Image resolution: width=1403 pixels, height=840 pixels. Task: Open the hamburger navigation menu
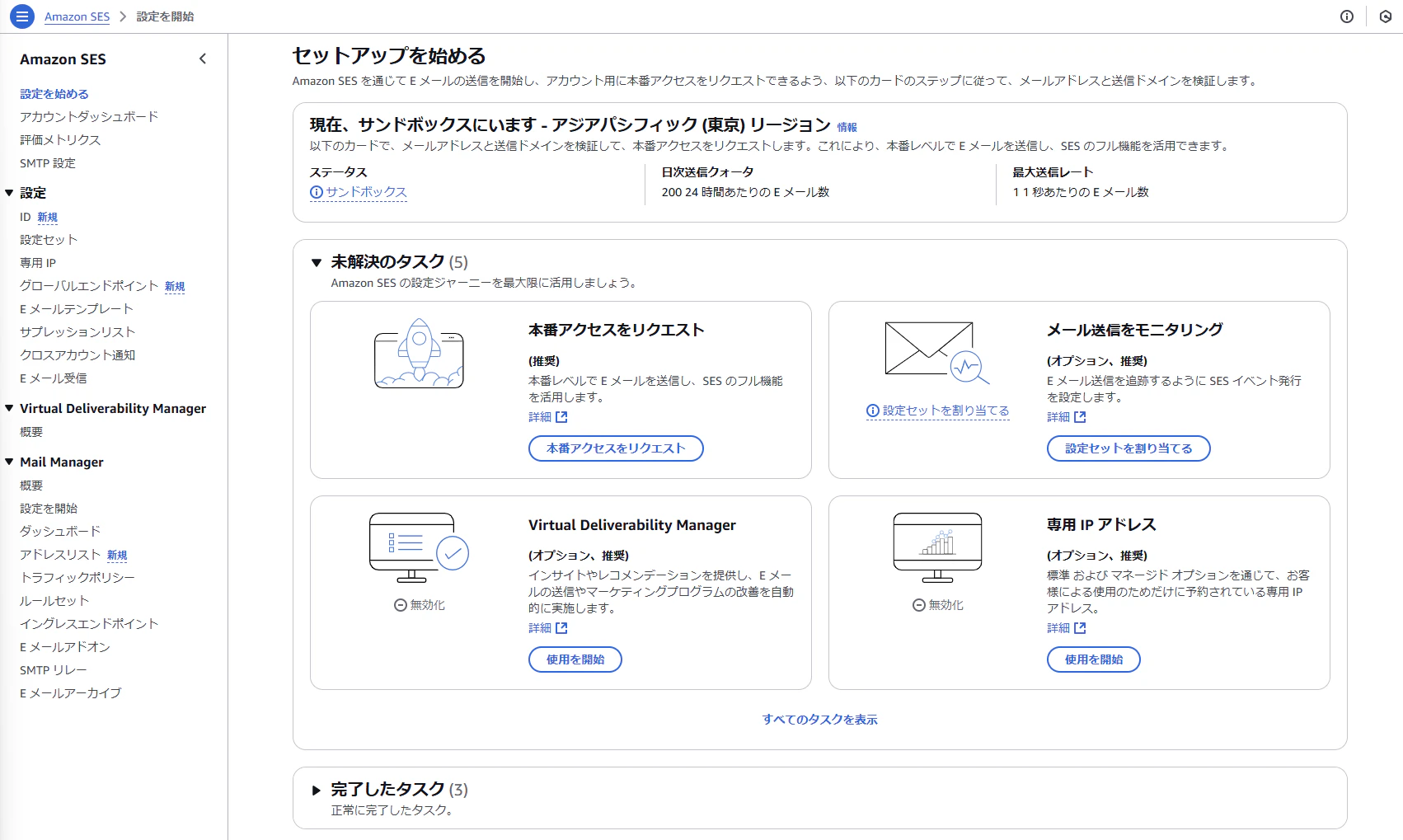[x=22, y=16]
